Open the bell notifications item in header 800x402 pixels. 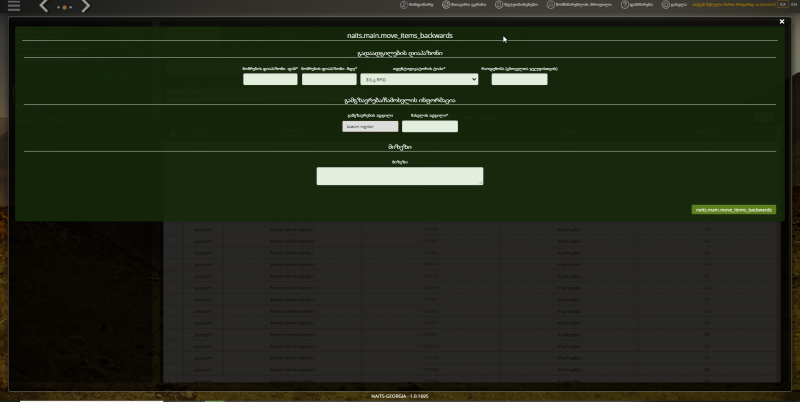point(517,5)
